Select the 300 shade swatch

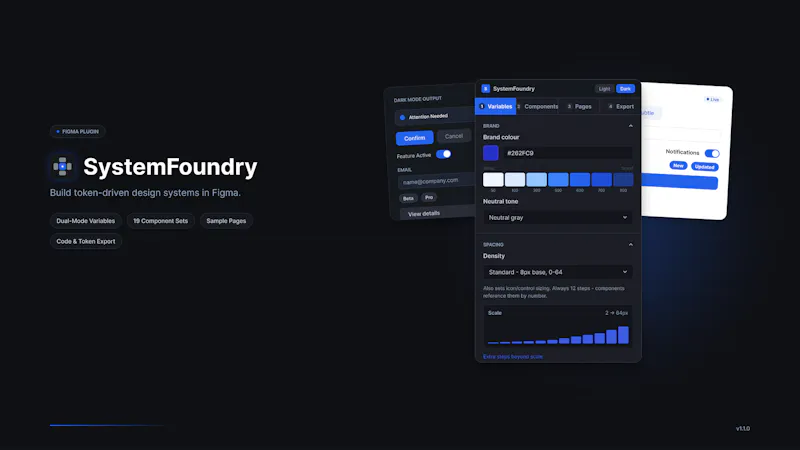pos(536,180)
